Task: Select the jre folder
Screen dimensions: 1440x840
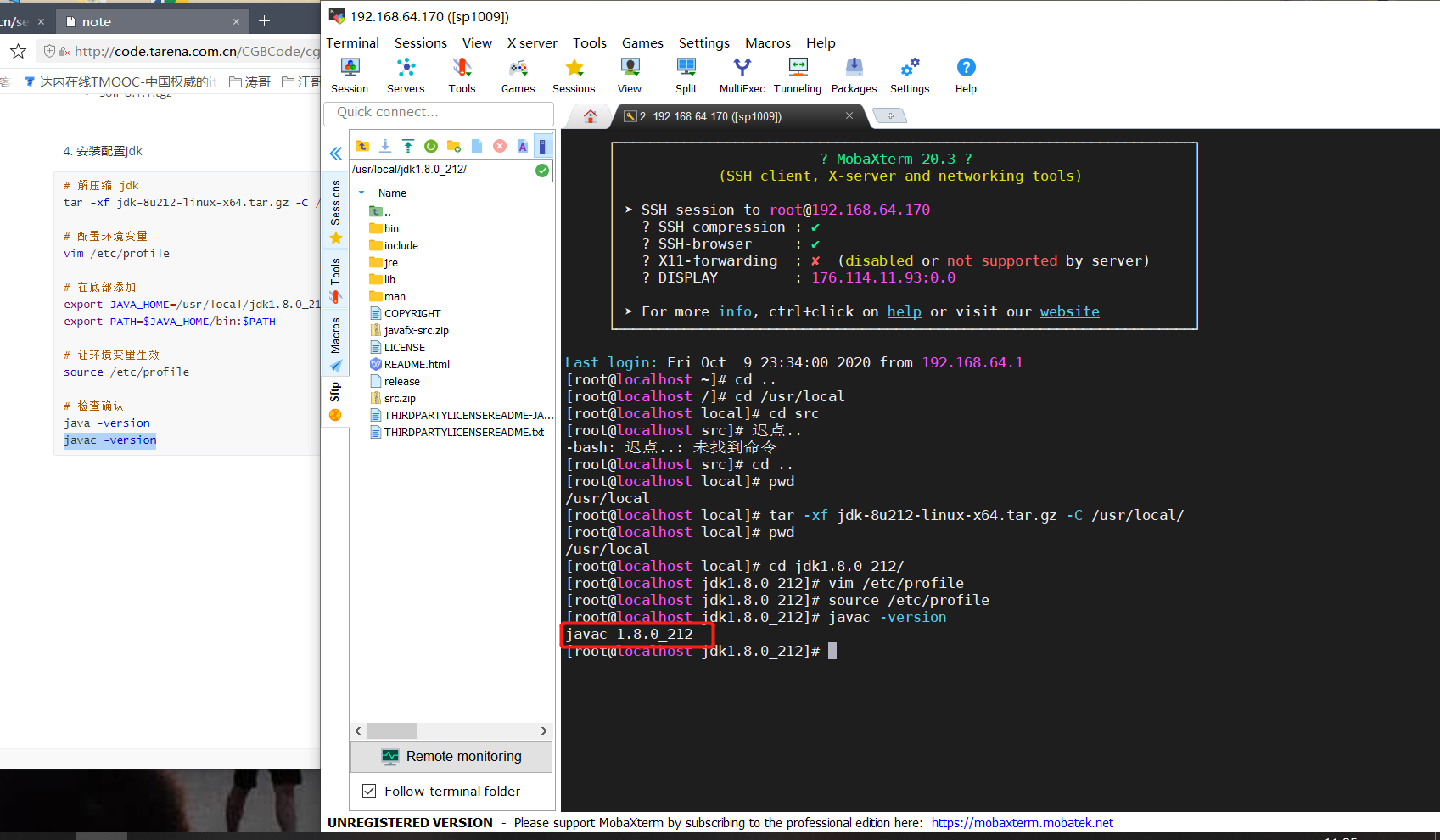Action: coord(384,262)
